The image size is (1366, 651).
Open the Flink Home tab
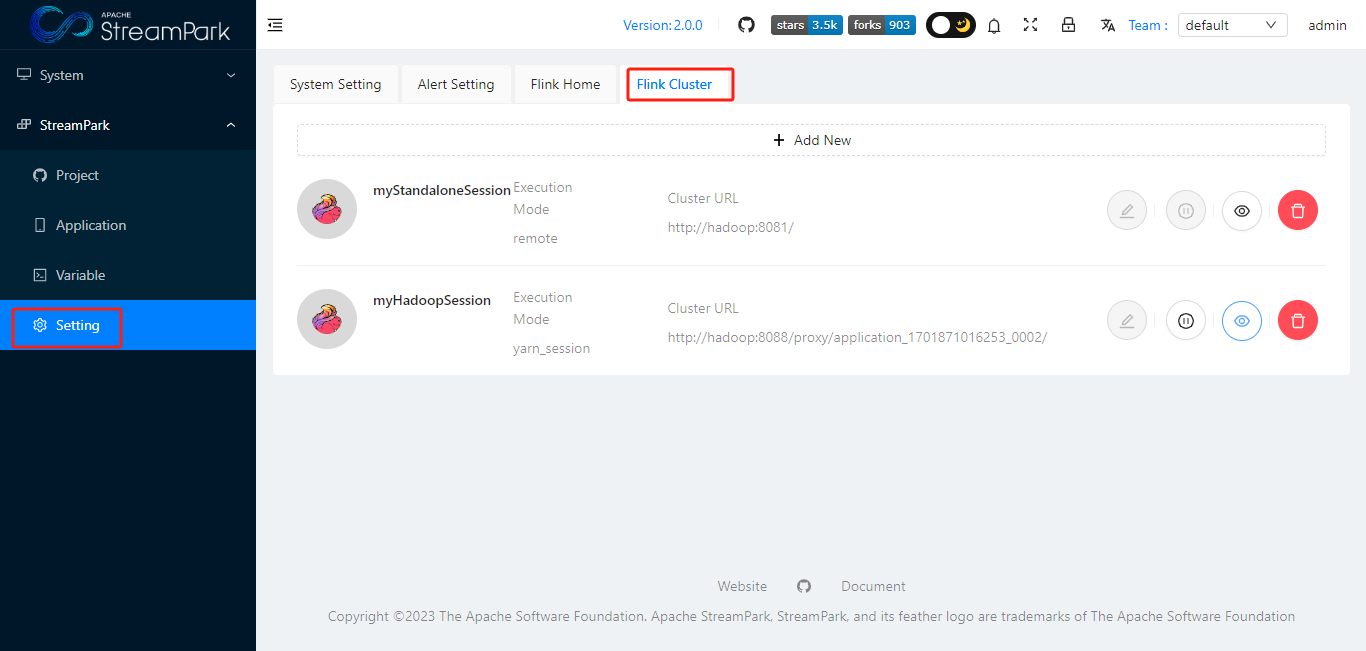tap(565, 84)
